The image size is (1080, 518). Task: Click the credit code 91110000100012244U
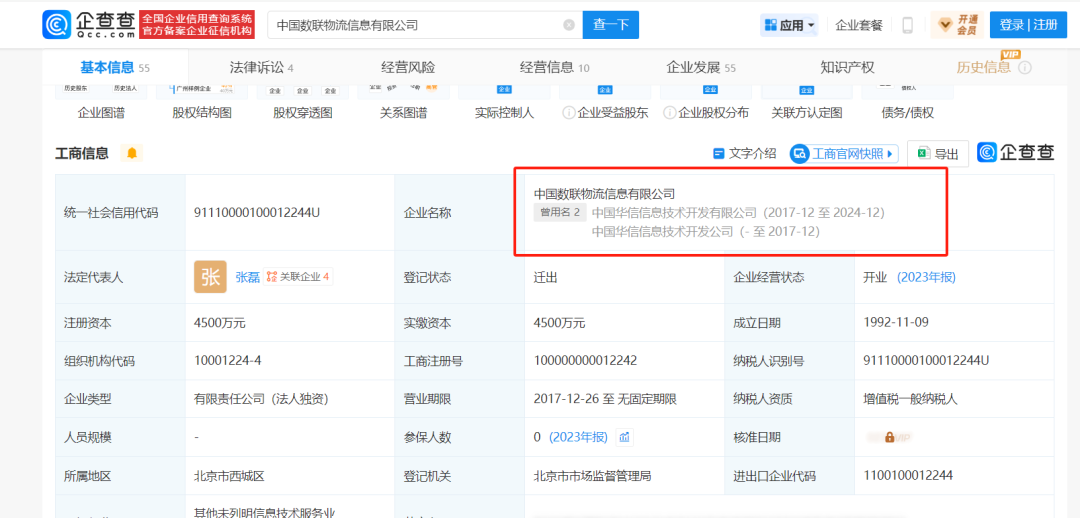pyautogui.click(x=258, y=213)
